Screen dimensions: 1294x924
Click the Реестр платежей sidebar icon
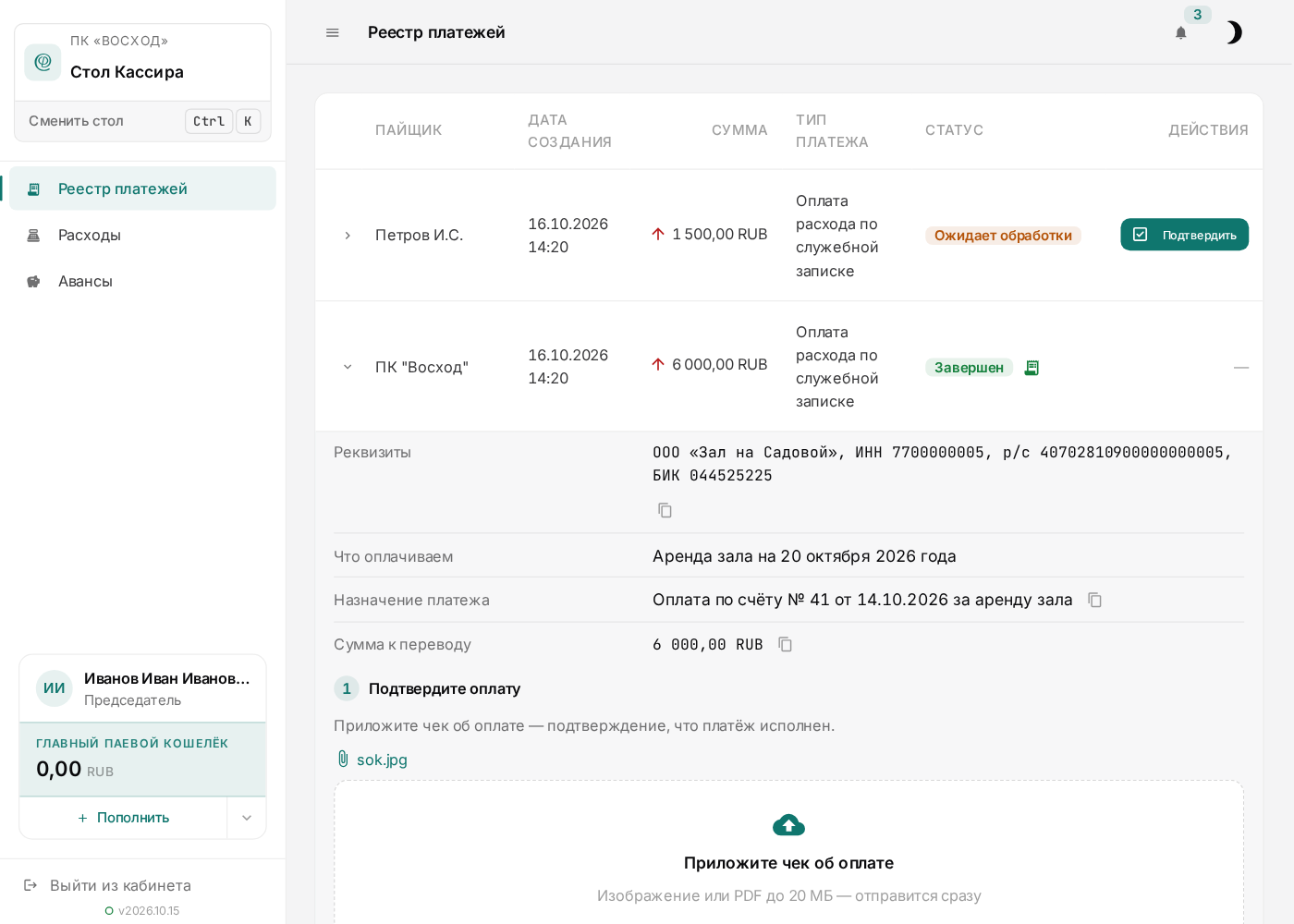pos(33,189)
